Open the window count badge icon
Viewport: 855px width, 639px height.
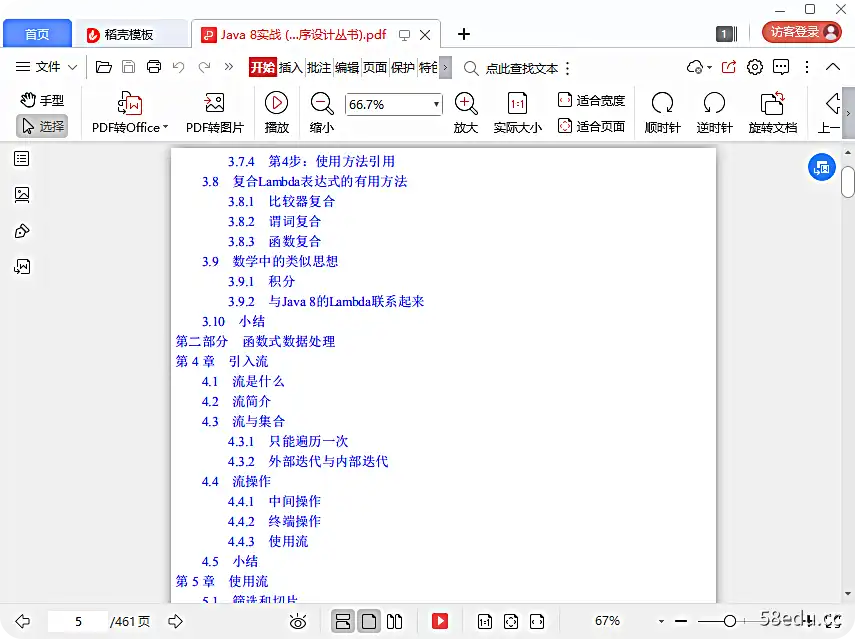pos(726,34)
